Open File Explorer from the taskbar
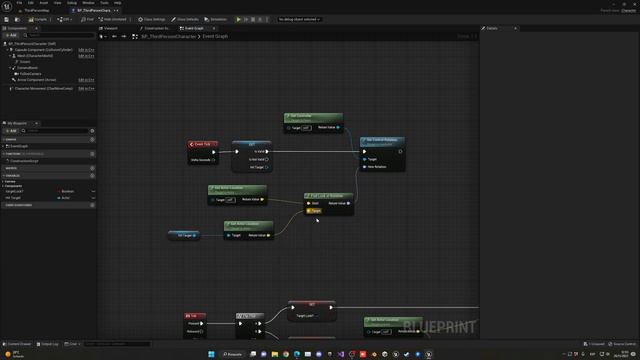The height and width of the screenshot is (360, 640). pyautogui.click(x=275, y=354)
